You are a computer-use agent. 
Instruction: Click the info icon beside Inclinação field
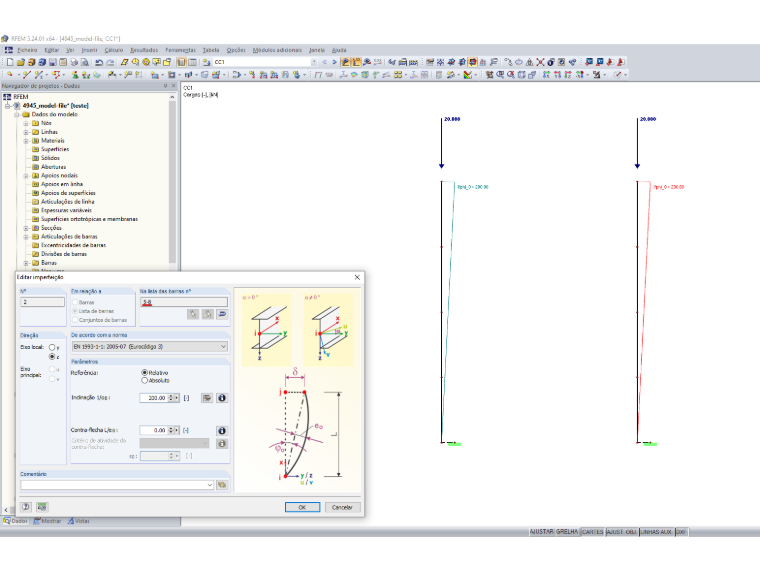(x=222, y=398)
